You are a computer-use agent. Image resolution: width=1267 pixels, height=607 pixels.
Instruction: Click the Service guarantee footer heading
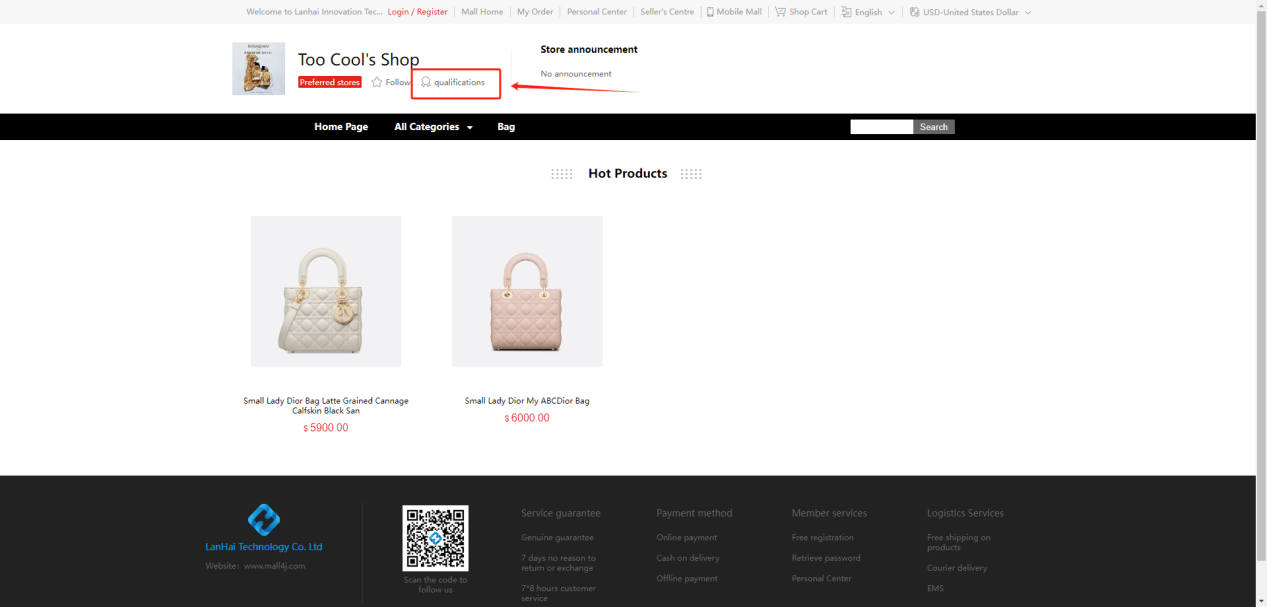pyautogui.click(x=561, y=513)
